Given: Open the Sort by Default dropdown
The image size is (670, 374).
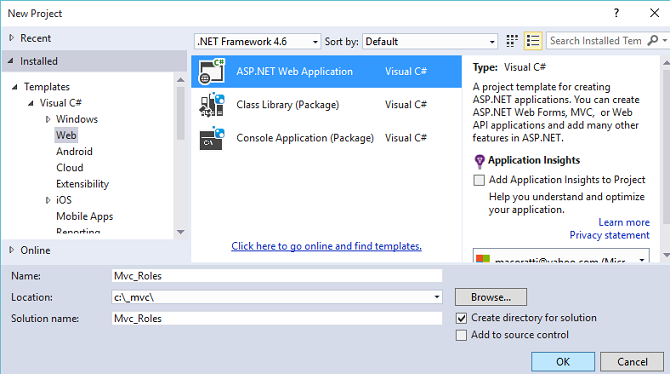Looking at the screenshot, I should coord(430,41).
